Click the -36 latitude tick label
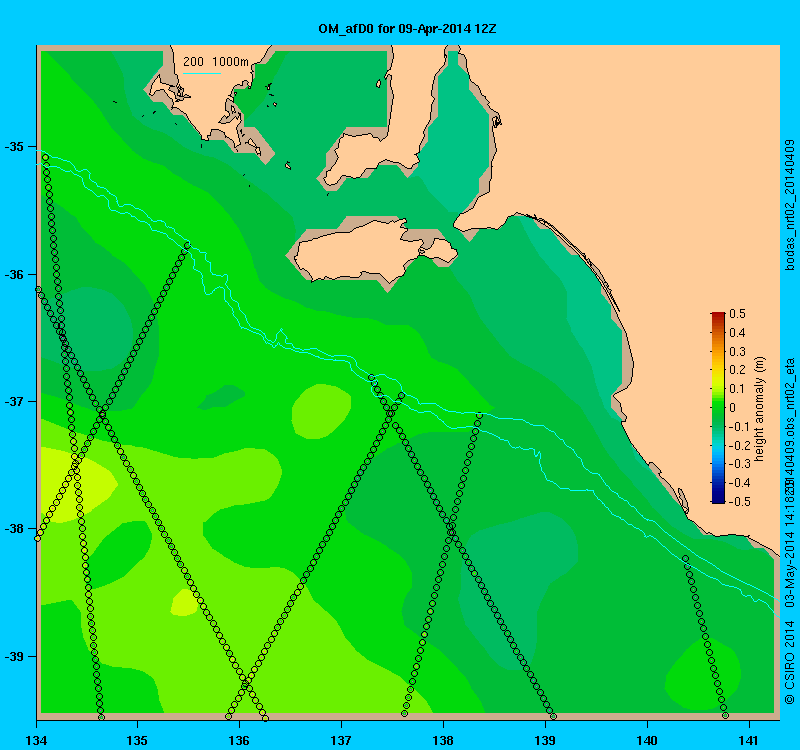Image resolution: width=800 pixels, height=750 pixels. click(14, 274)
